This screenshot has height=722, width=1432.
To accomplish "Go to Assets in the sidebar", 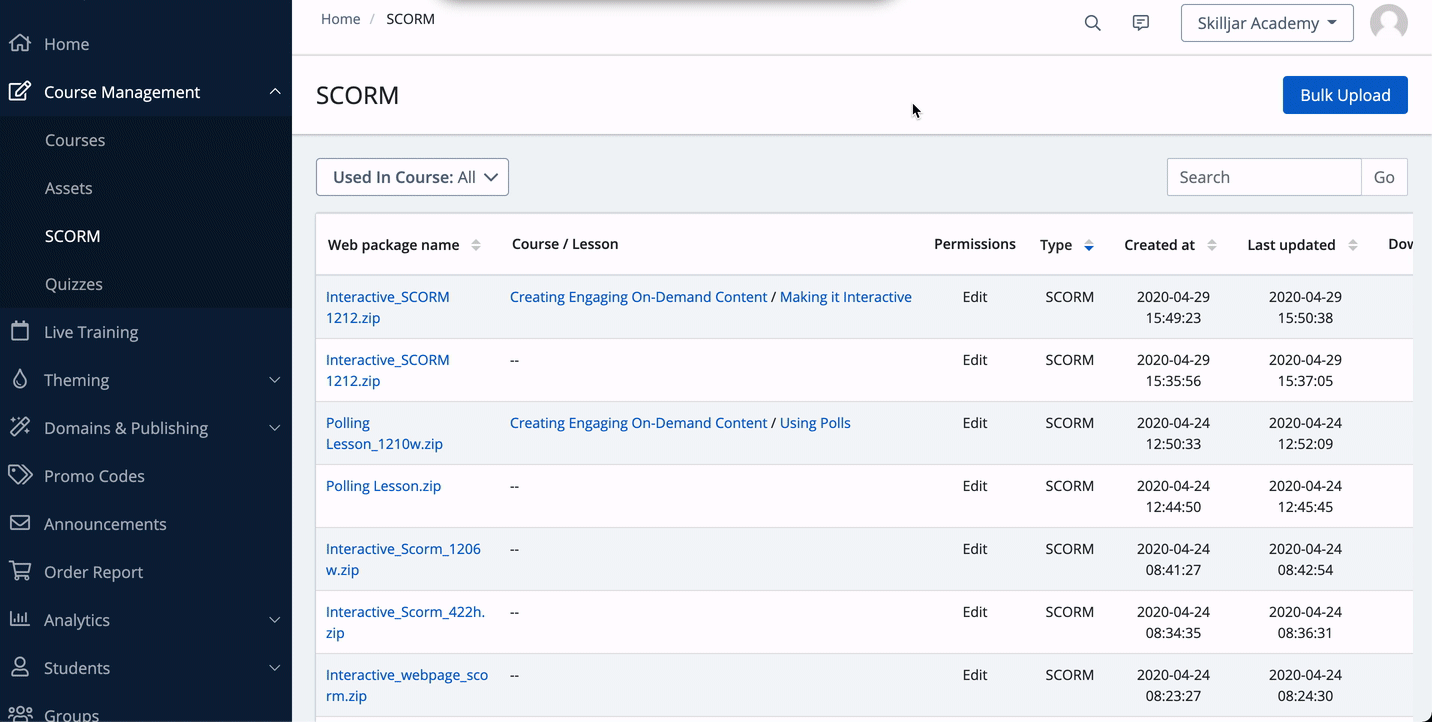I will 68,188.
